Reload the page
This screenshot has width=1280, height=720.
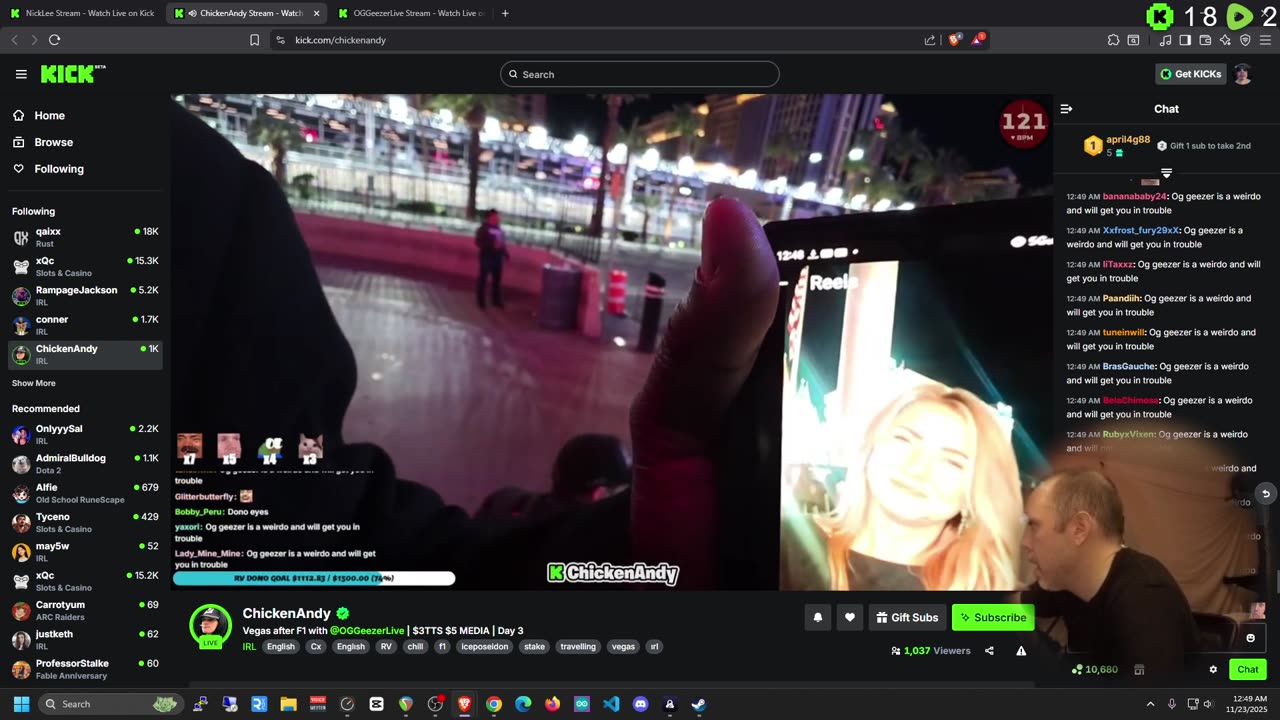pyautogui.click(x=54, y=40)
